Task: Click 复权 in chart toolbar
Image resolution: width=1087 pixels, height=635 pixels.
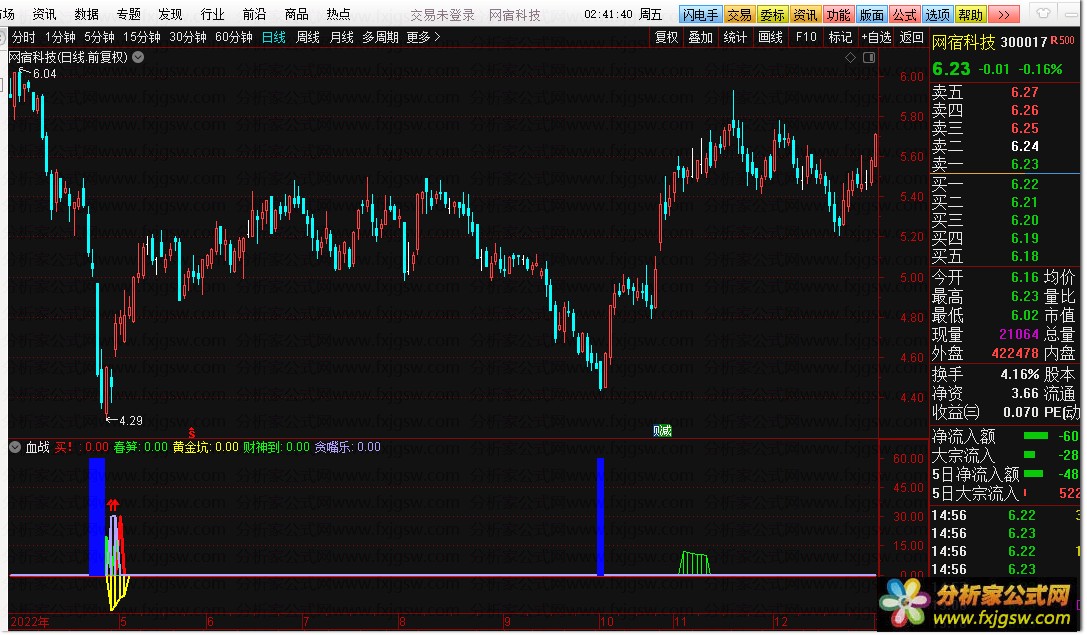Action: point(666,37)
